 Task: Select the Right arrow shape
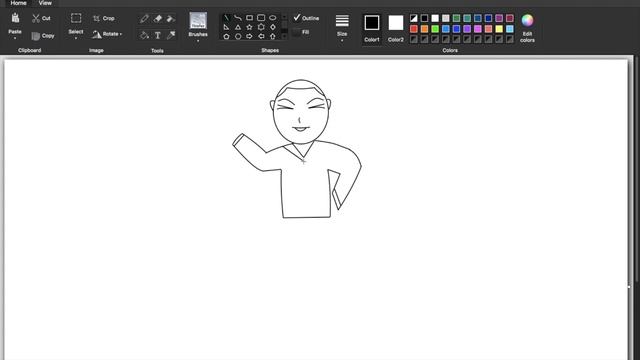click(249, 36)
